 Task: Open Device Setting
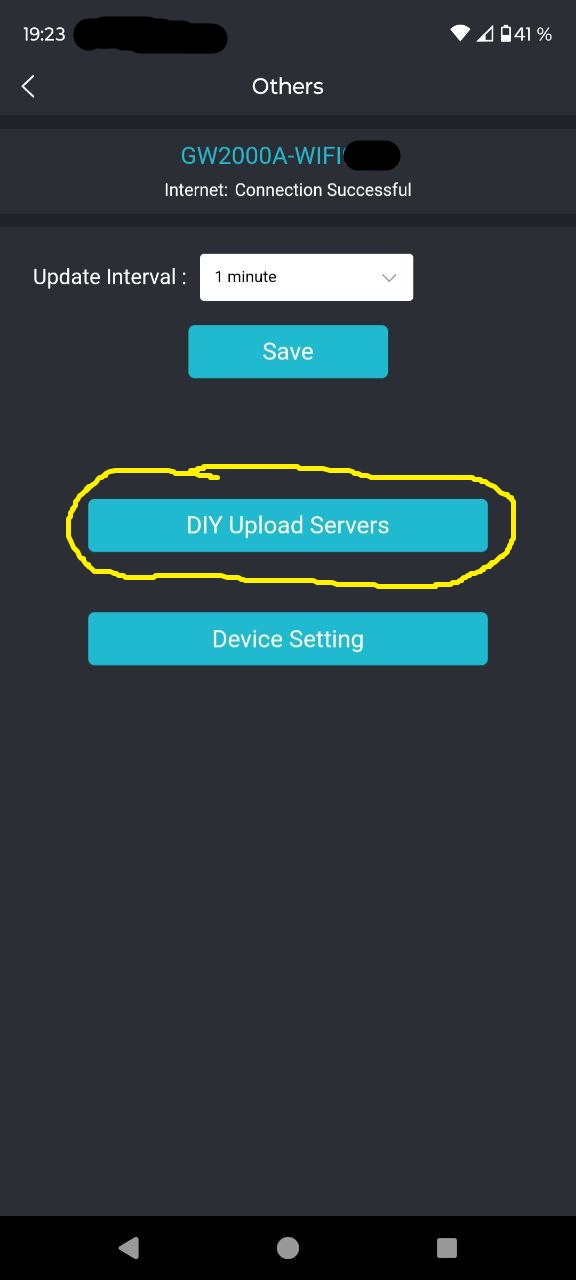point(288,639)
